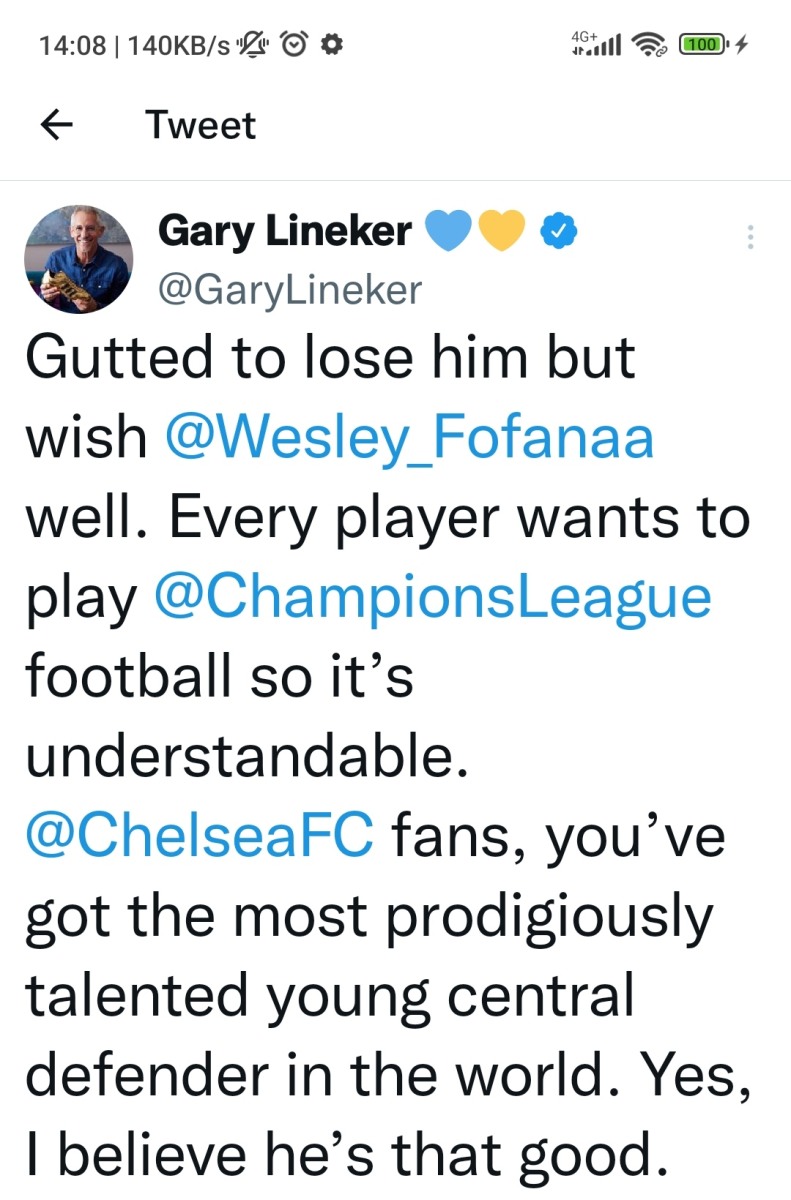Screen dimensions: 791x1200
Task: Open the tweet's three-dot overflow menu
Action: (749, 237)
